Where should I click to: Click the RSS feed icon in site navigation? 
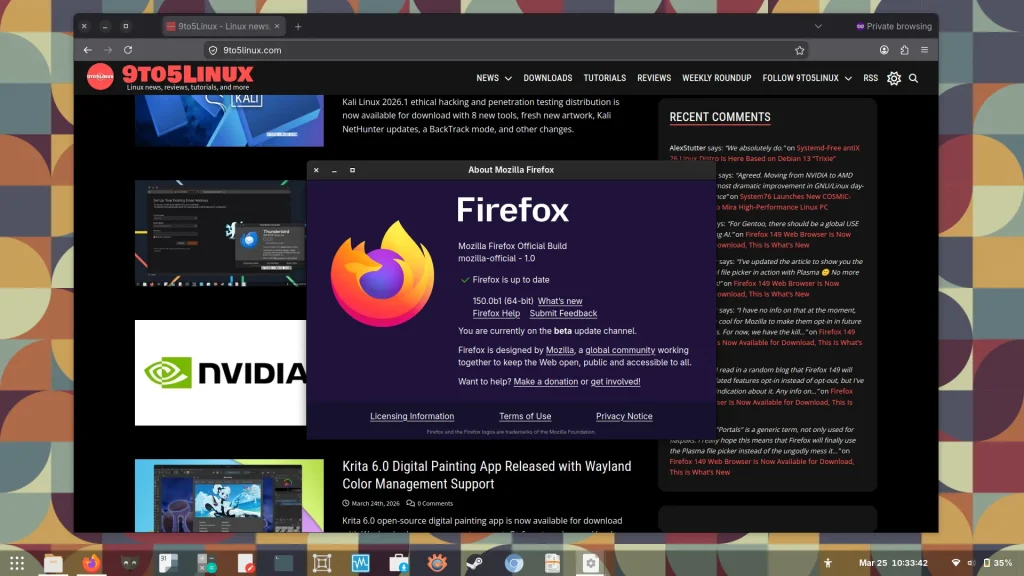(870, 78)
